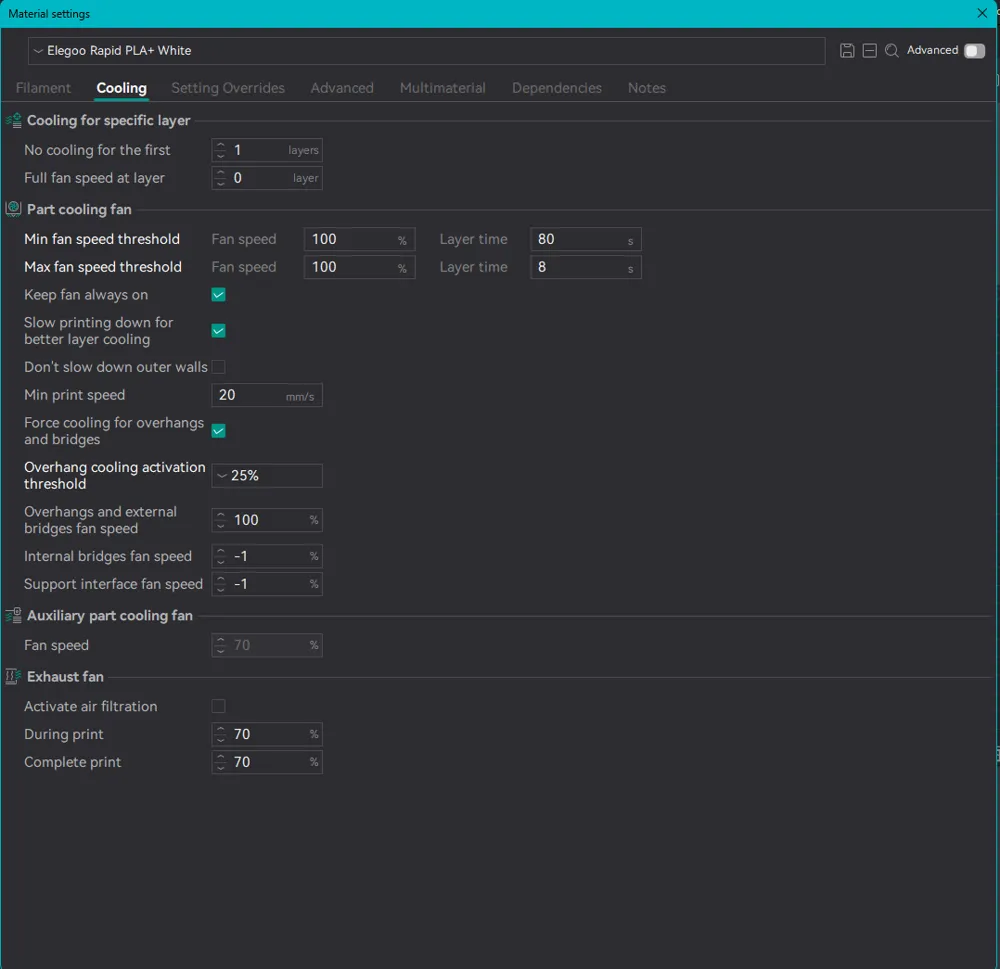Click the delete preset minus icon

point(869,51)
